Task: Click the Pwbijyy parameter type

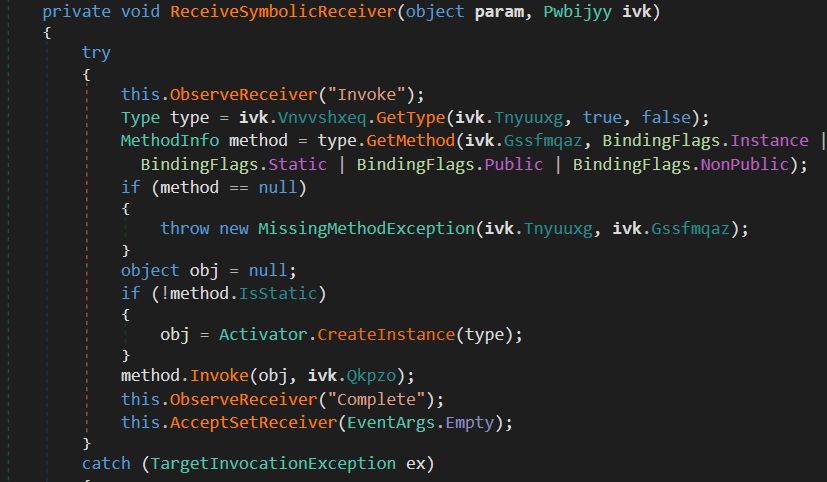Action: tap(578, 13)
